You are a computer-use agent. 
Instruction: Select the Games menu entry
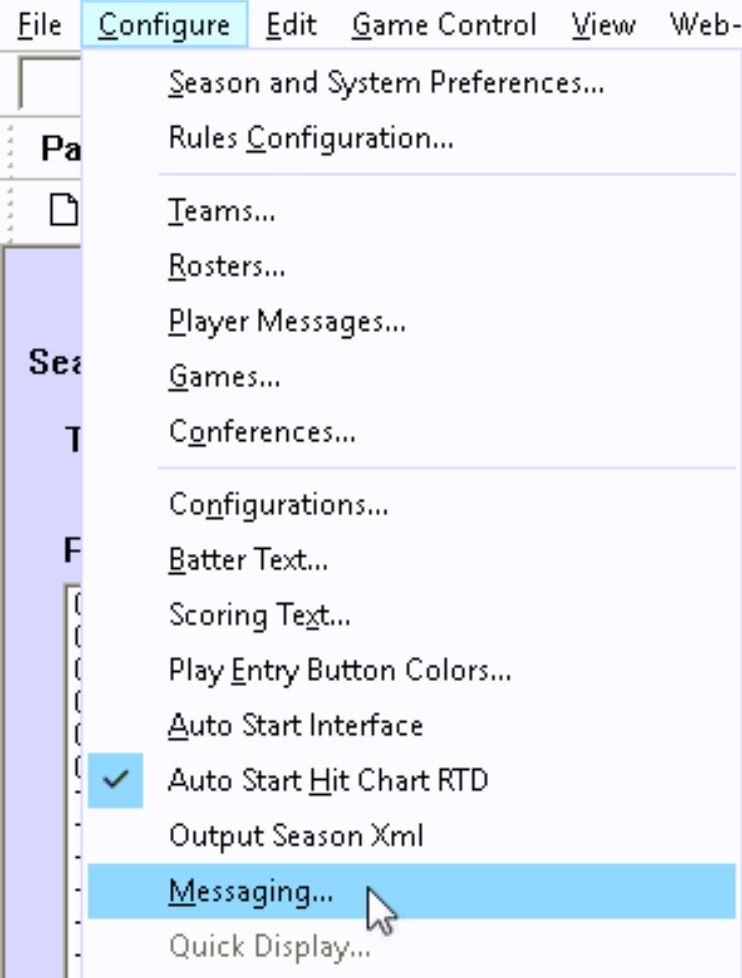pos(224,377)
